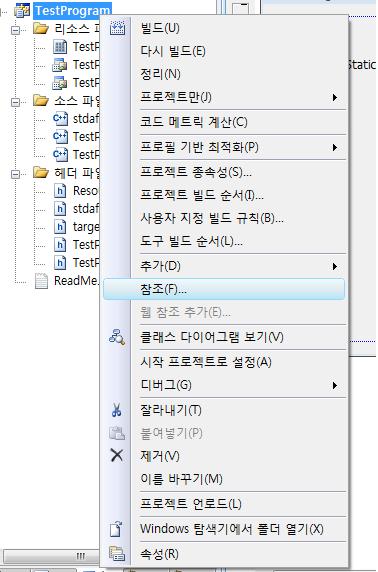Choose the highlighted 참조(F)... entry
The width and height of the screenshot is (378, 572).
[224, 289]
